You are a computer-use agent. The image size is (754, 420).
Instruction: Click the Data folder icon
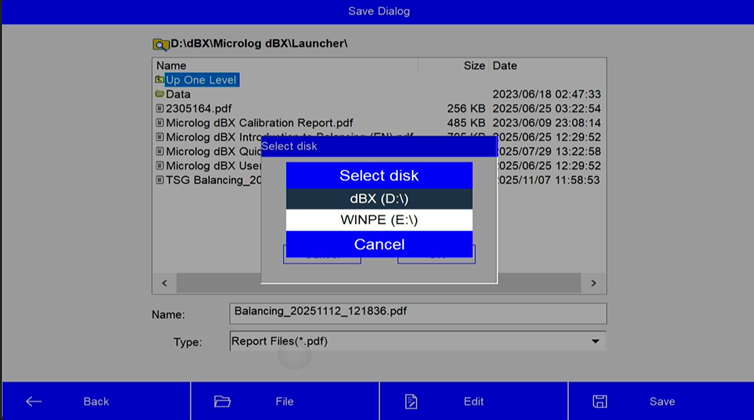click(x=160, y=94)
